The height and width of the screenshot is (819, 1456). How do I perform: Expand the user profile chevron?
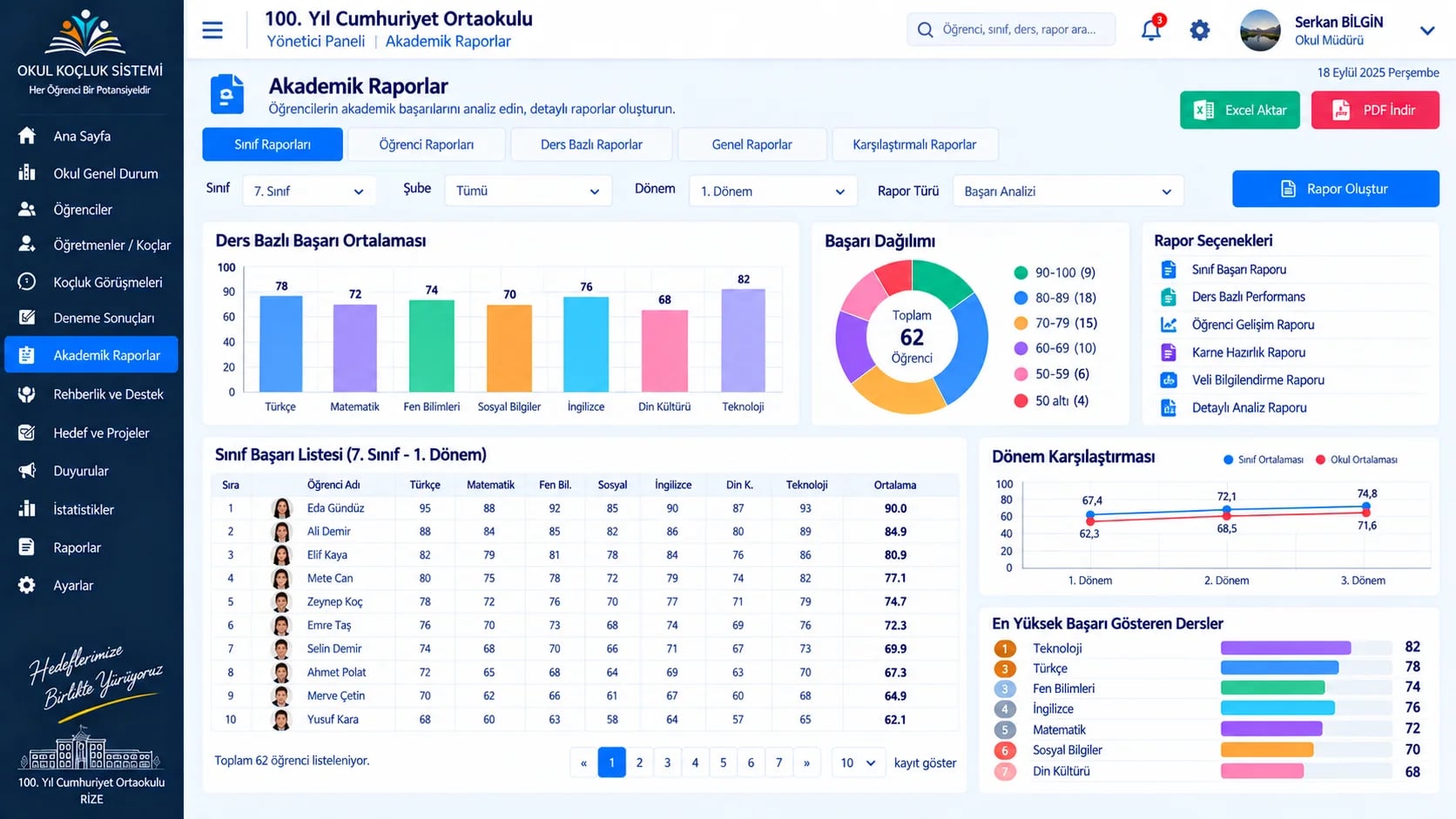point(1427,30)
